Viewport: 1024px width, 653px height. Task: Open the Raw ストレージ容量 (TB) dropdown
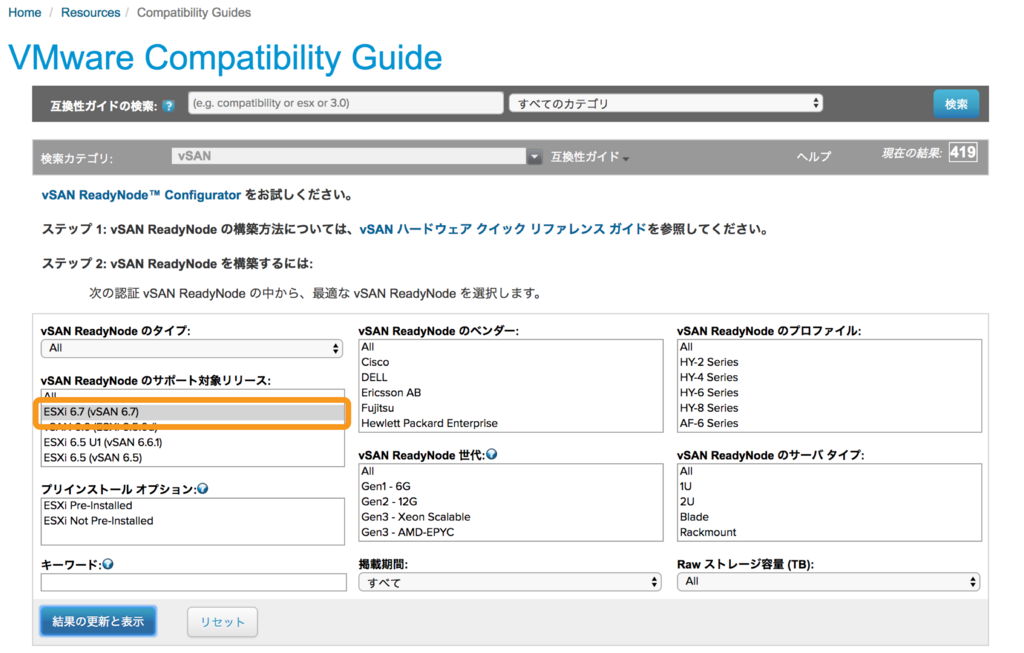tap(829, 581)
